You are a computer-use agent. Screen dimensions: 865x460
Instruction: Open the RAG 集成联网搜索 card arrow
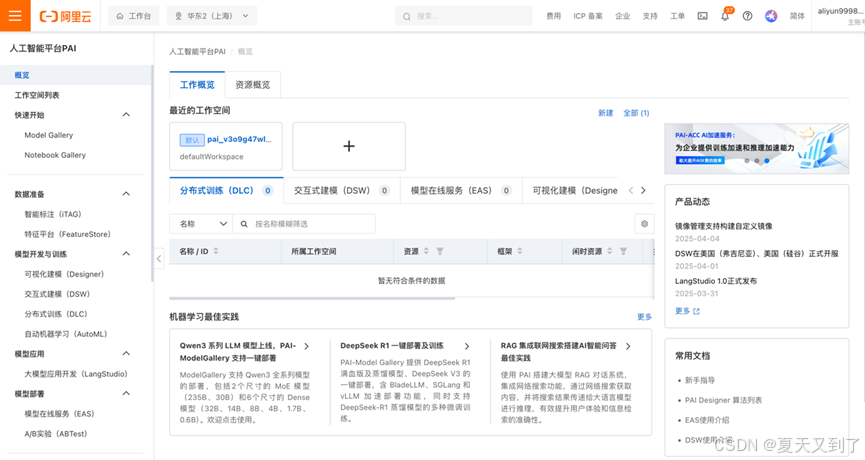[x=628, y=346]
